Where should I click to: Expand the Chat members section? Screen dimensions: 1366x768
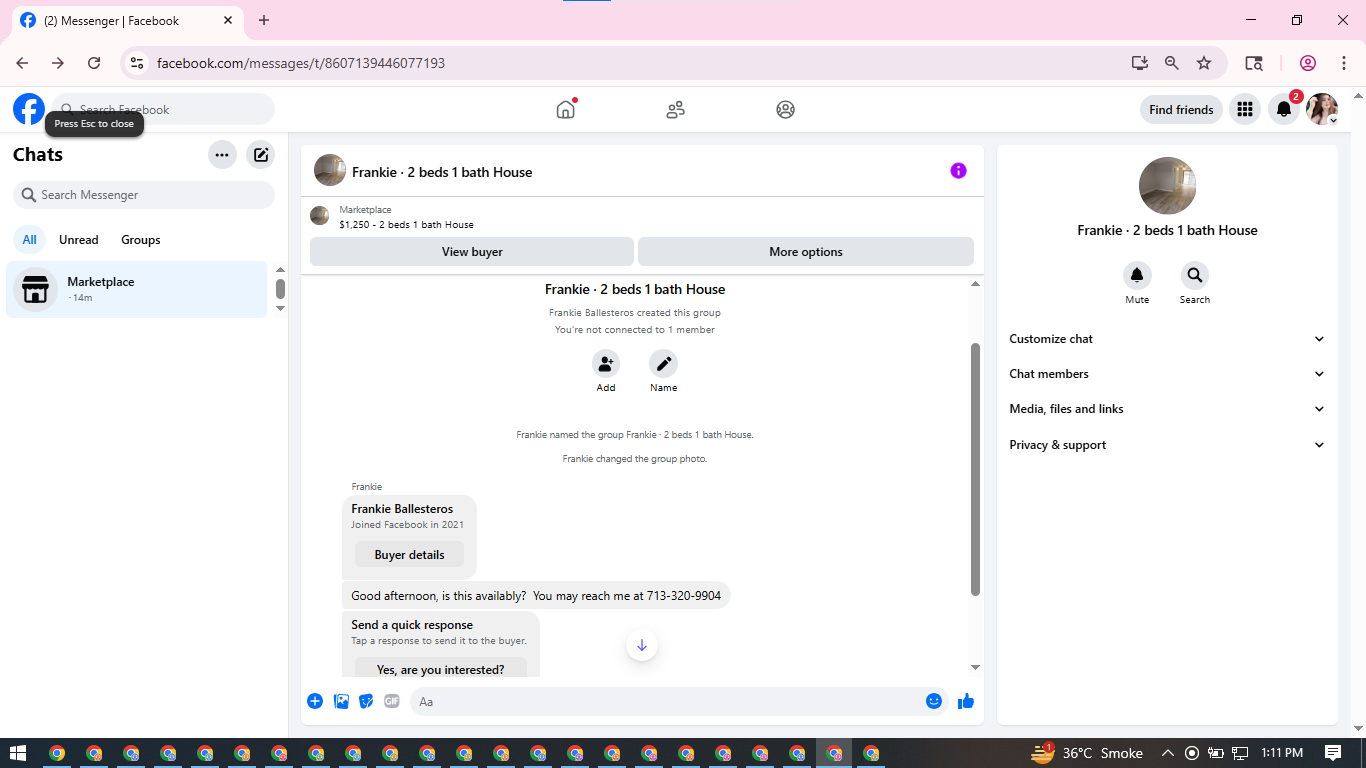[1167, 374]
